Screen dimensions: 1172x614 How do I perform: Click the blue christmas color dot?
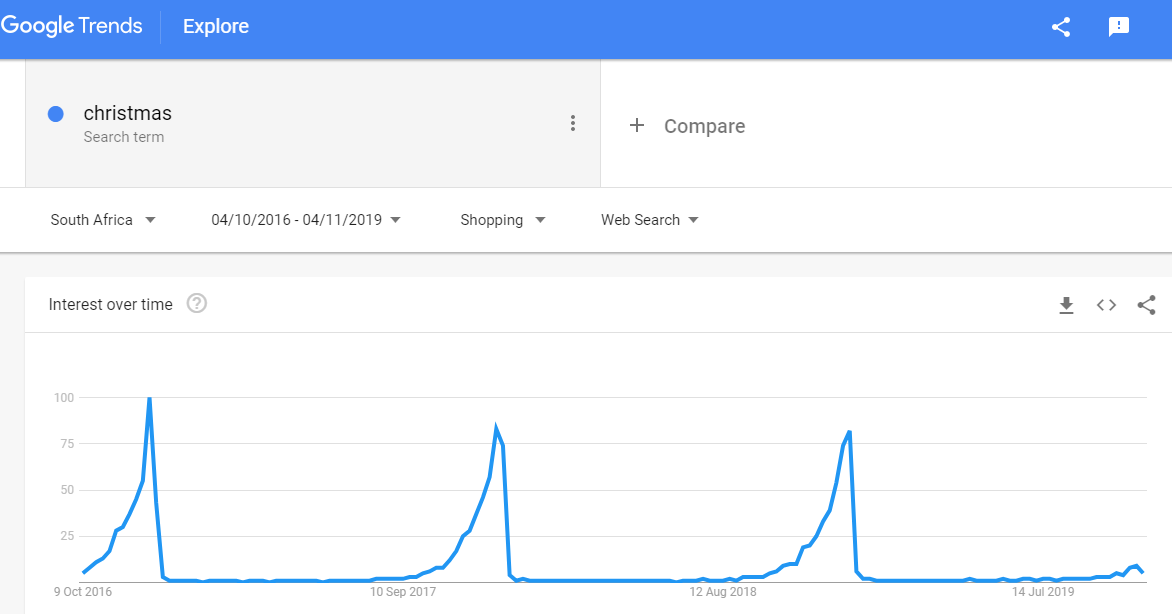coord(55,114)
